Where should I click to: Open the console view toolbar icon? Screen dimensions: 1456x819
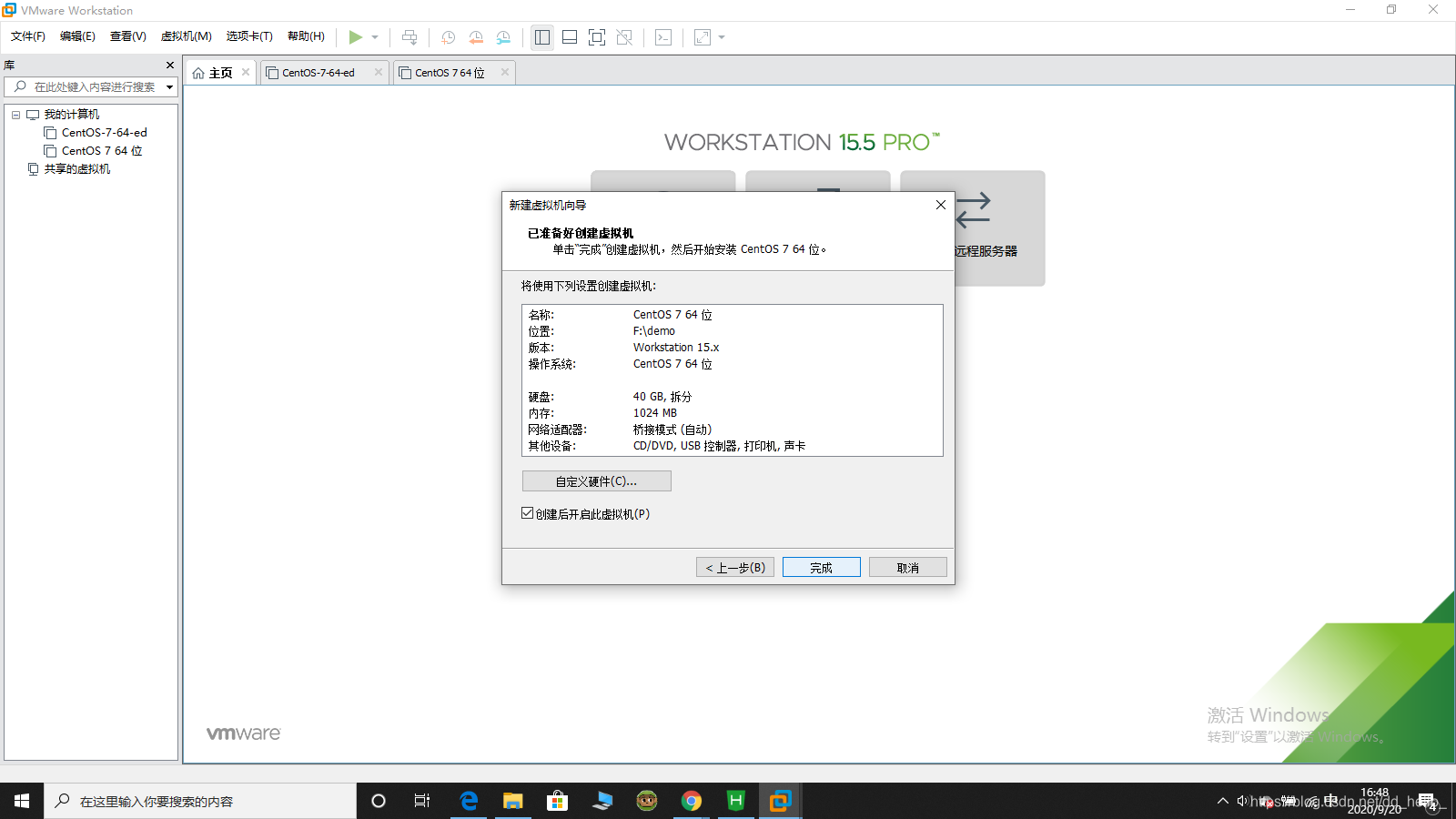click(x=663, y=37)
